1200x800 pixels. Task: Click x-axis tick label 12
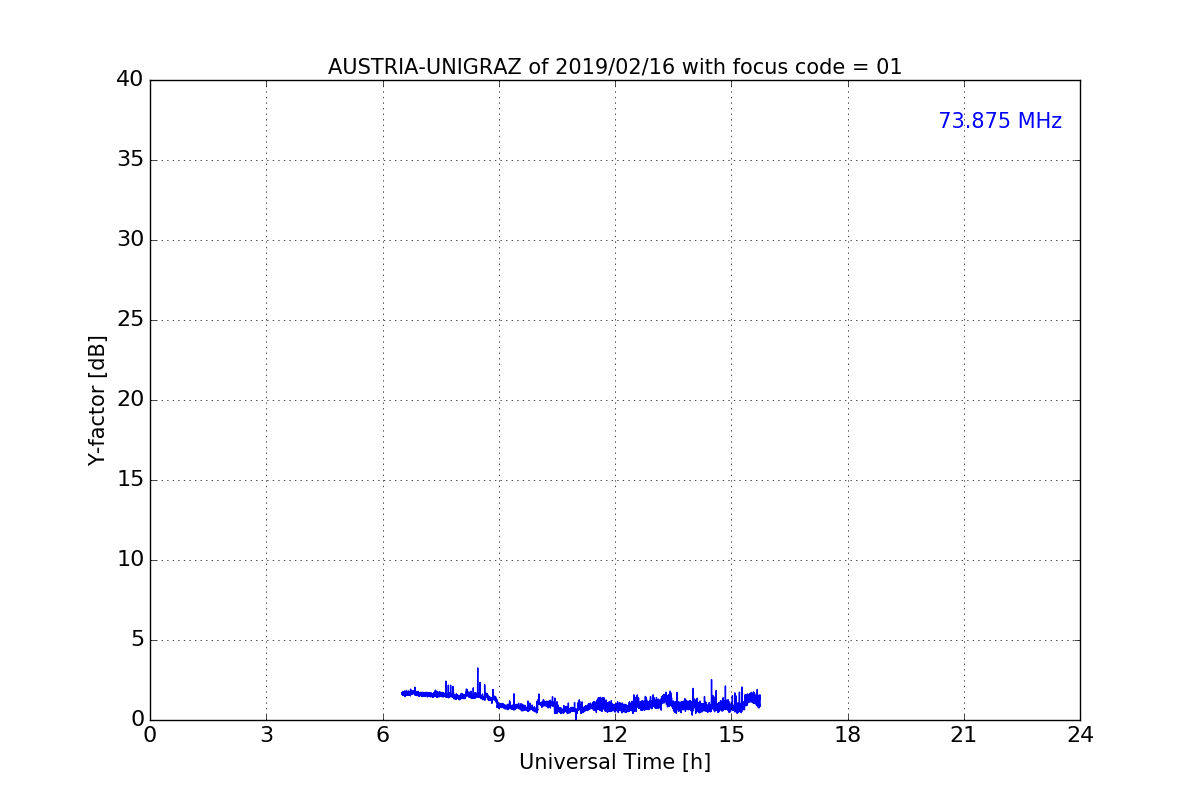point(615,735)
